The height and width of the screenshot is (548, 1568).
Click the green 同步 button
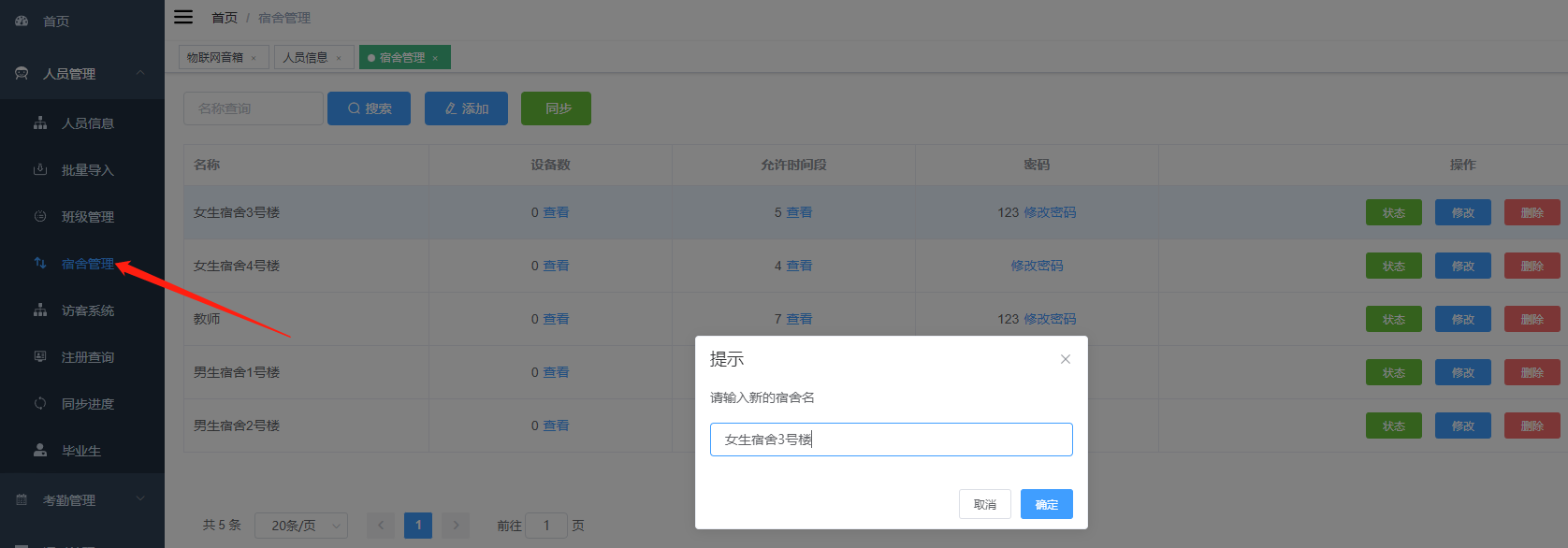click(x=556, y=108)
